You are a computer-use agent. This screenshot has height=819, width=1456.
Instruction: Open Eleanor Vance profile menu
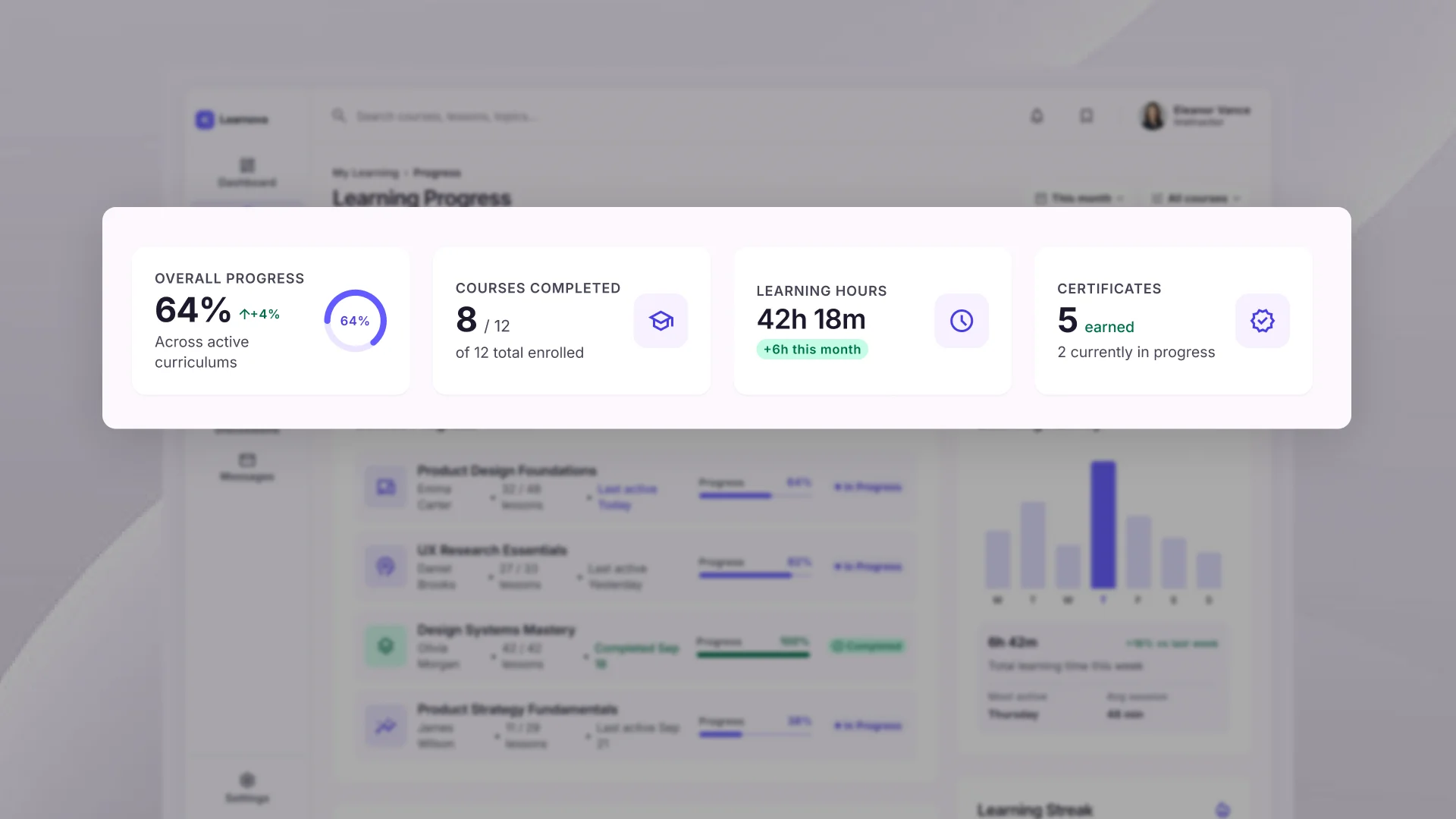pyautogui.click(x=1194, y=116)
